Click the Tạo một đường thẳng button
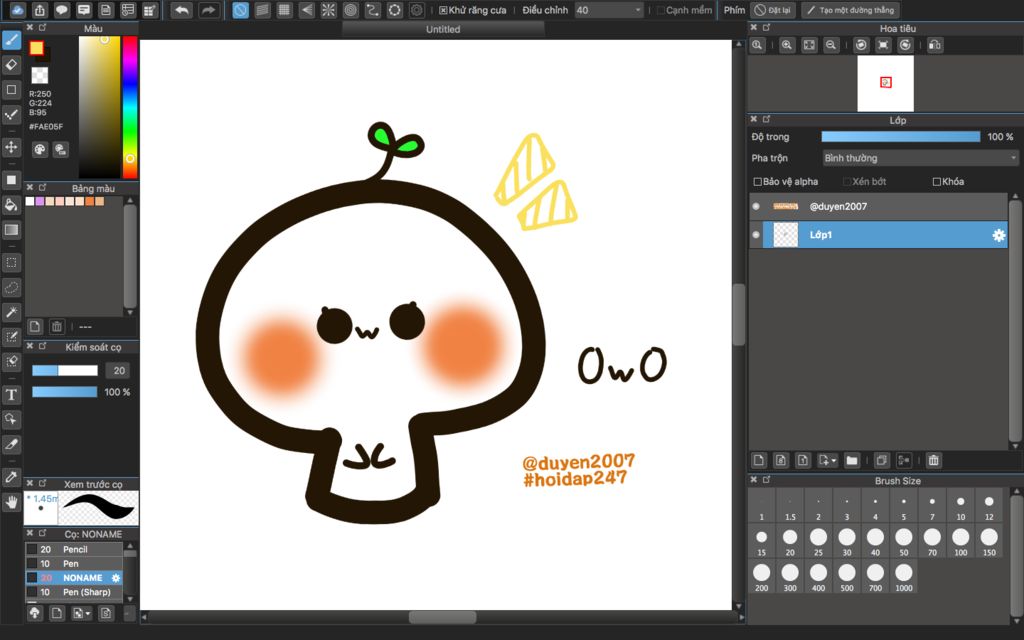The image size is (1024, 640). tap(851, 10)
